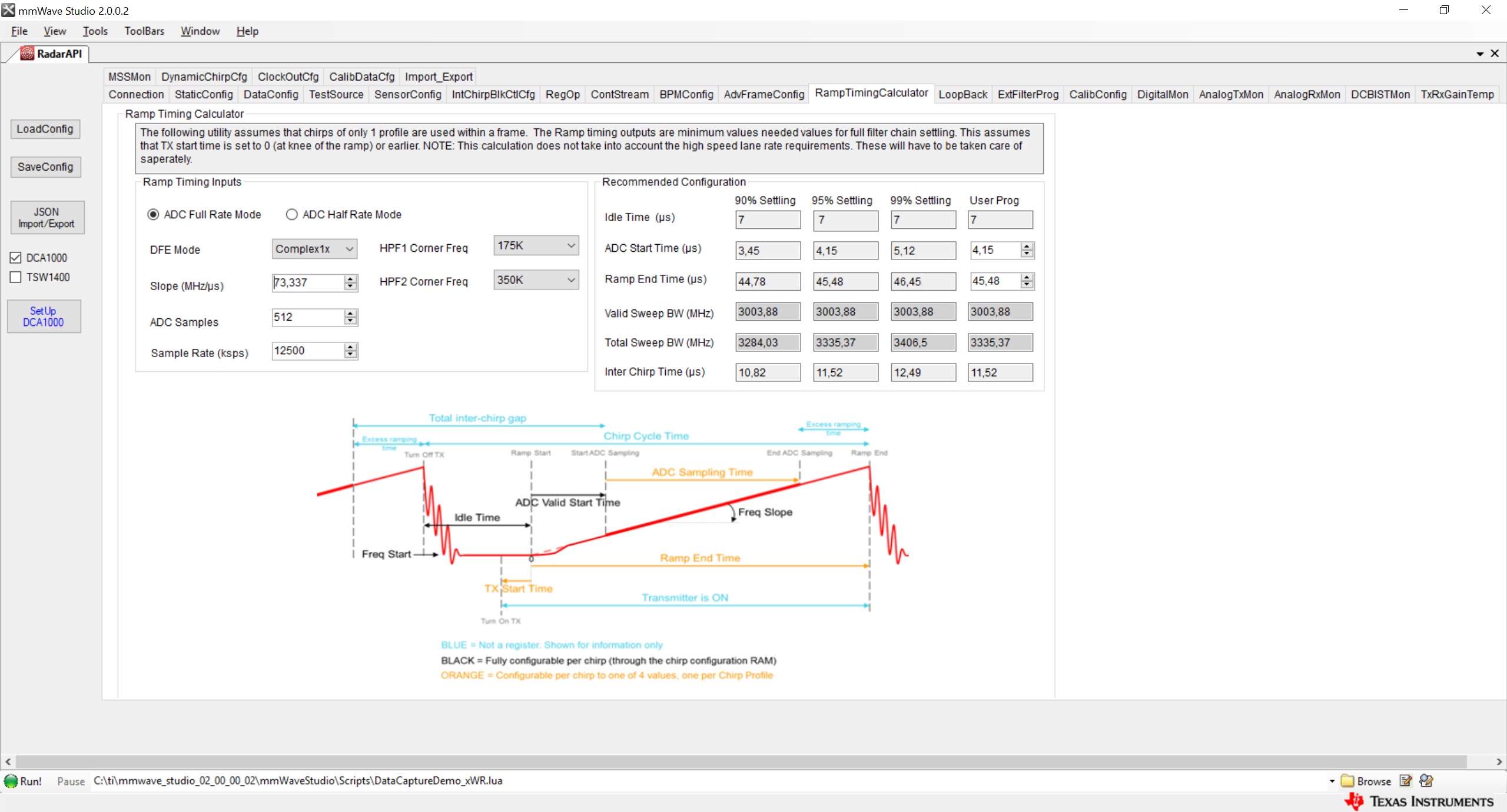Click the JSON Import/Export button

[x=47, y=218]
